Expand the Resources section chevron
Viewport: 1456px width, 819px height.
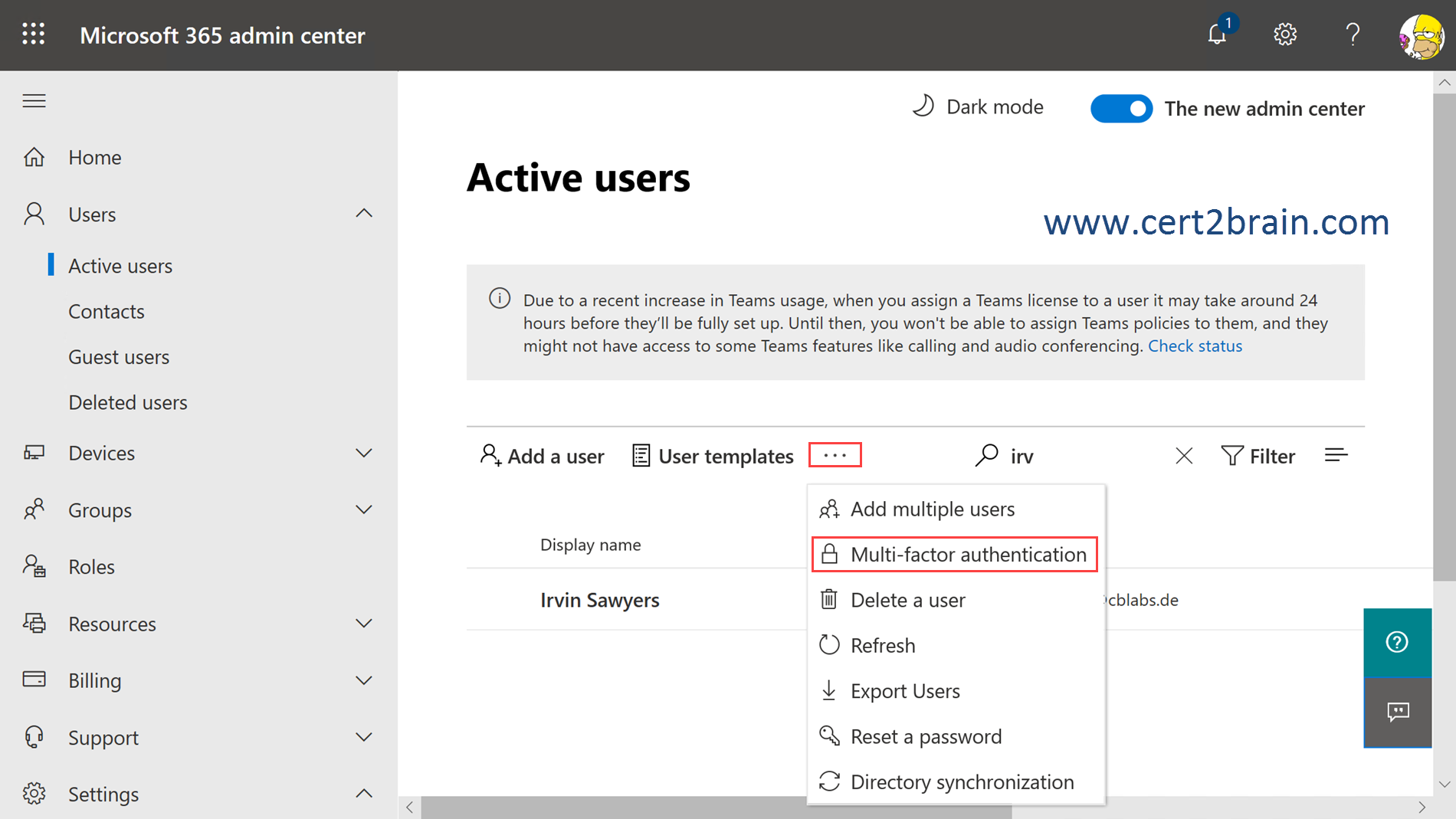[364, 623]
